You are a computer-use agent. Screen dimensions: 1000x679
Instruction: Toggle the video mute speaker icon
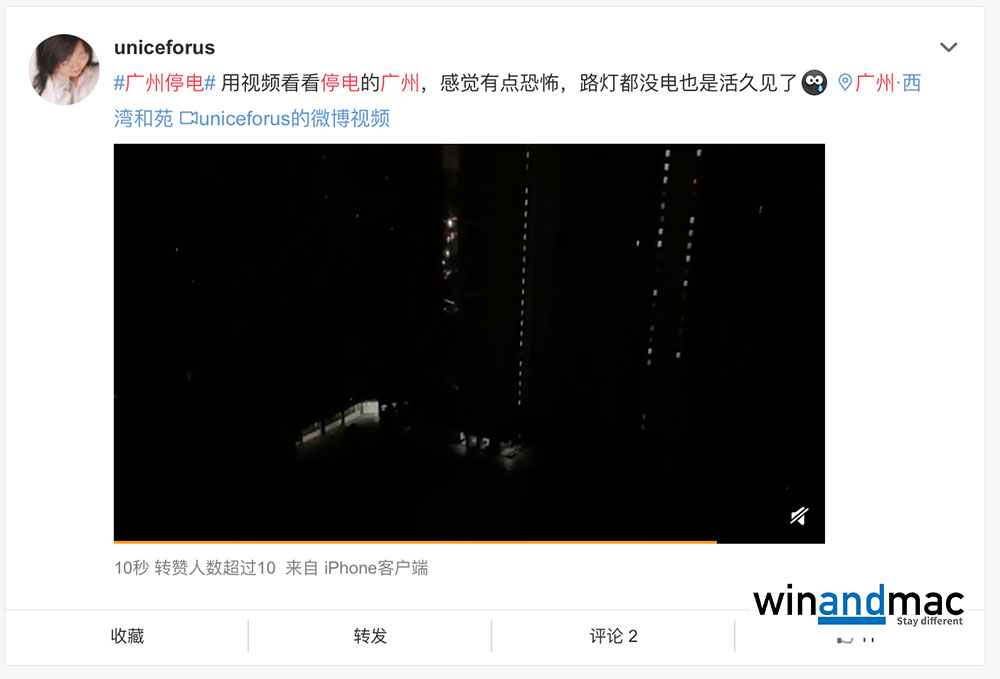tap(799, 515)
